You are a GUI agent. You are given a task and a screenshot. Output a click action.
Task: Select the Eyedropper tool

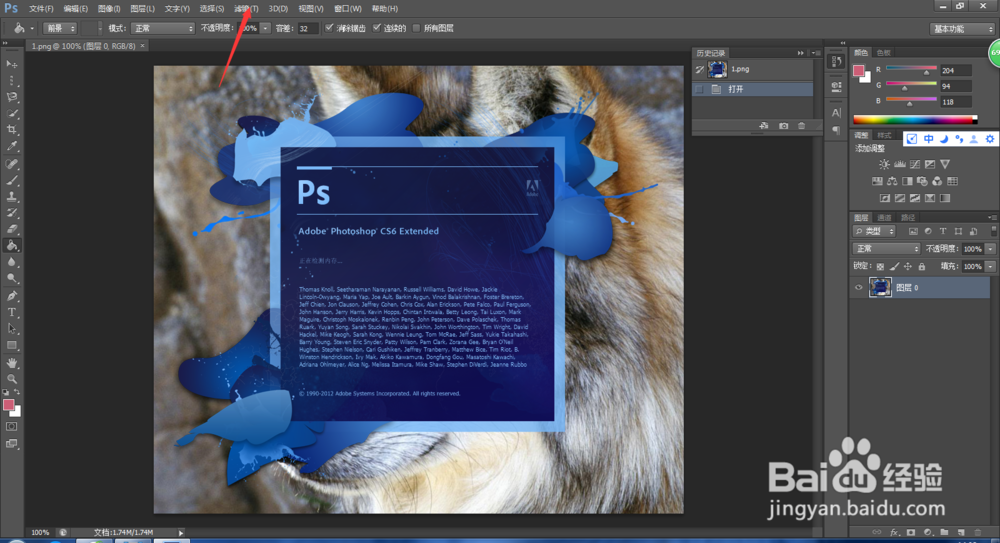(x=11, y=146)
